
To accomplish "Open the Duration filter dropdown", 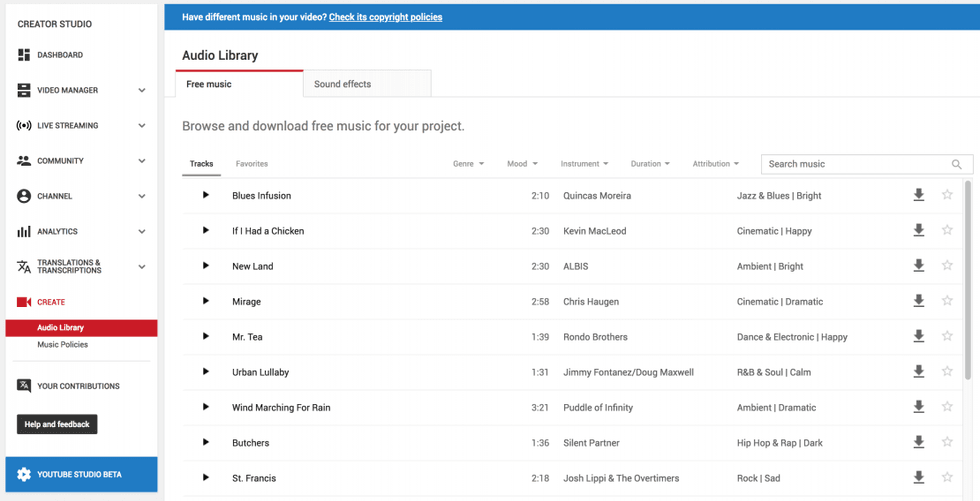I will coord(650,164).
